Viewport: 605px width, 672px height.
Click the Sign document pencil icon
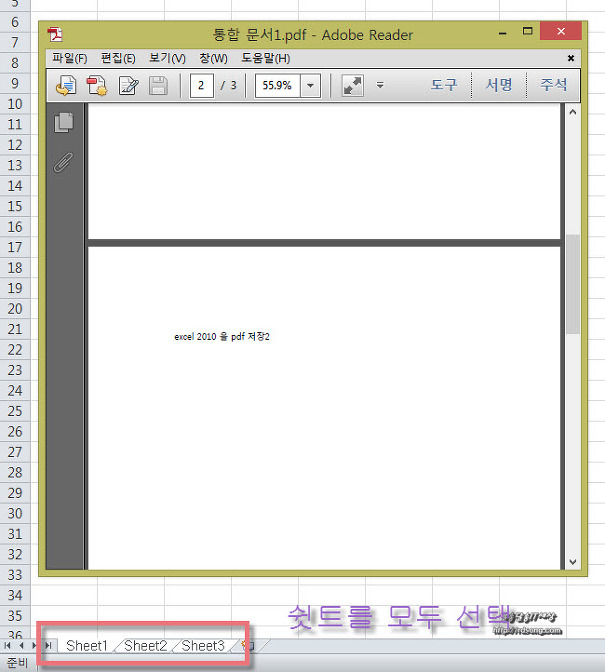tap(128, 86)
